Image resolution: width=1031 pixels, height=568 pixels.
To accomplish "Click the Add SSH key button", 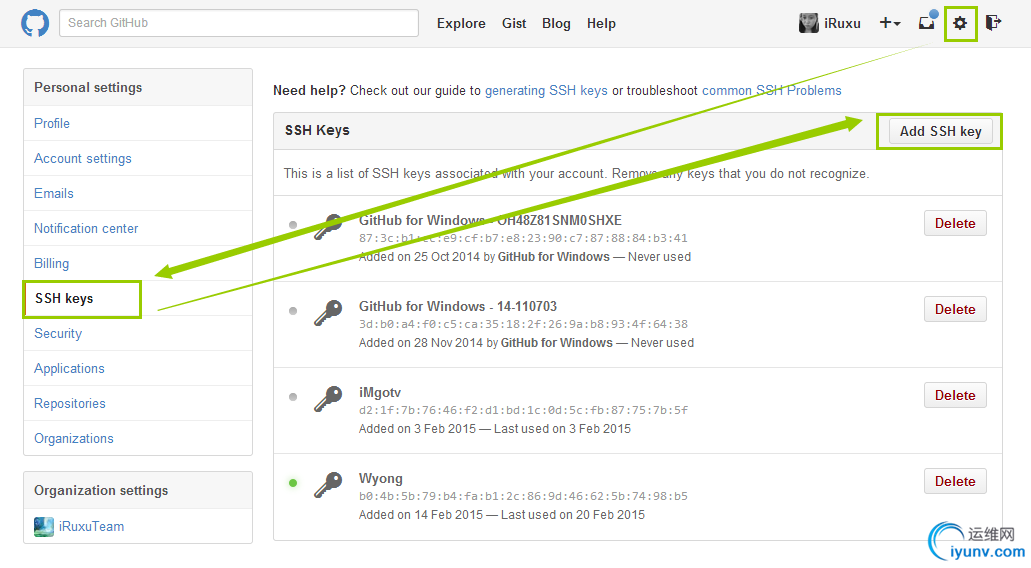I will [940, 131].
